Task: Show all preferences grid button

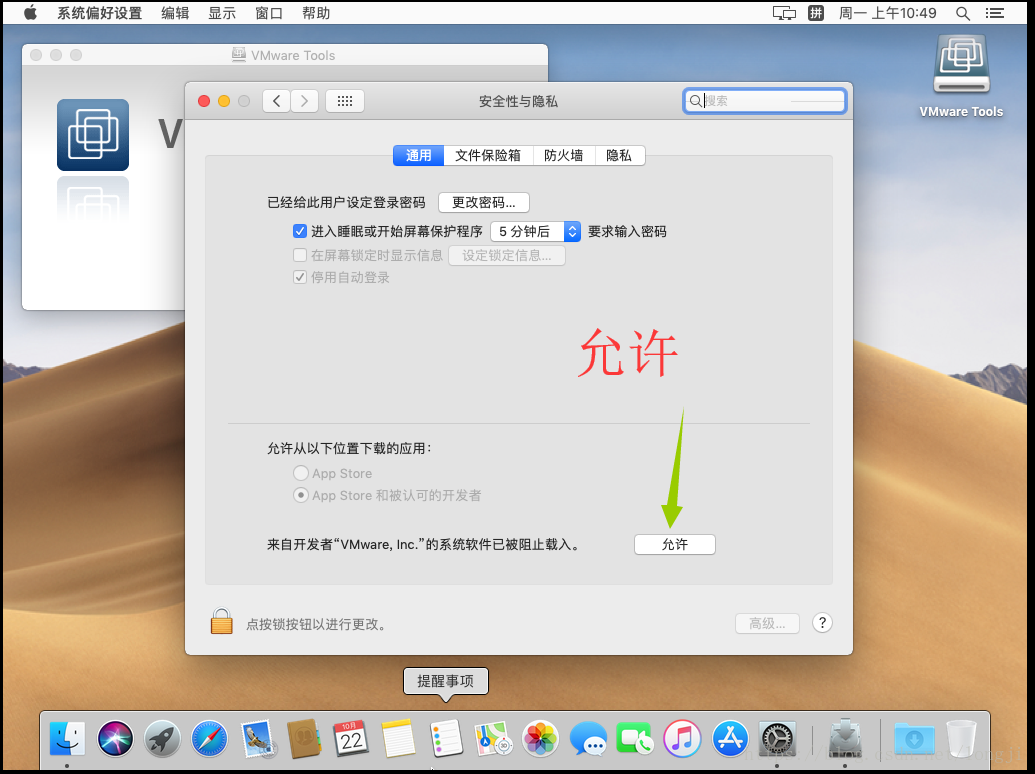Action: pyautogui.click(x=345, y=101)
